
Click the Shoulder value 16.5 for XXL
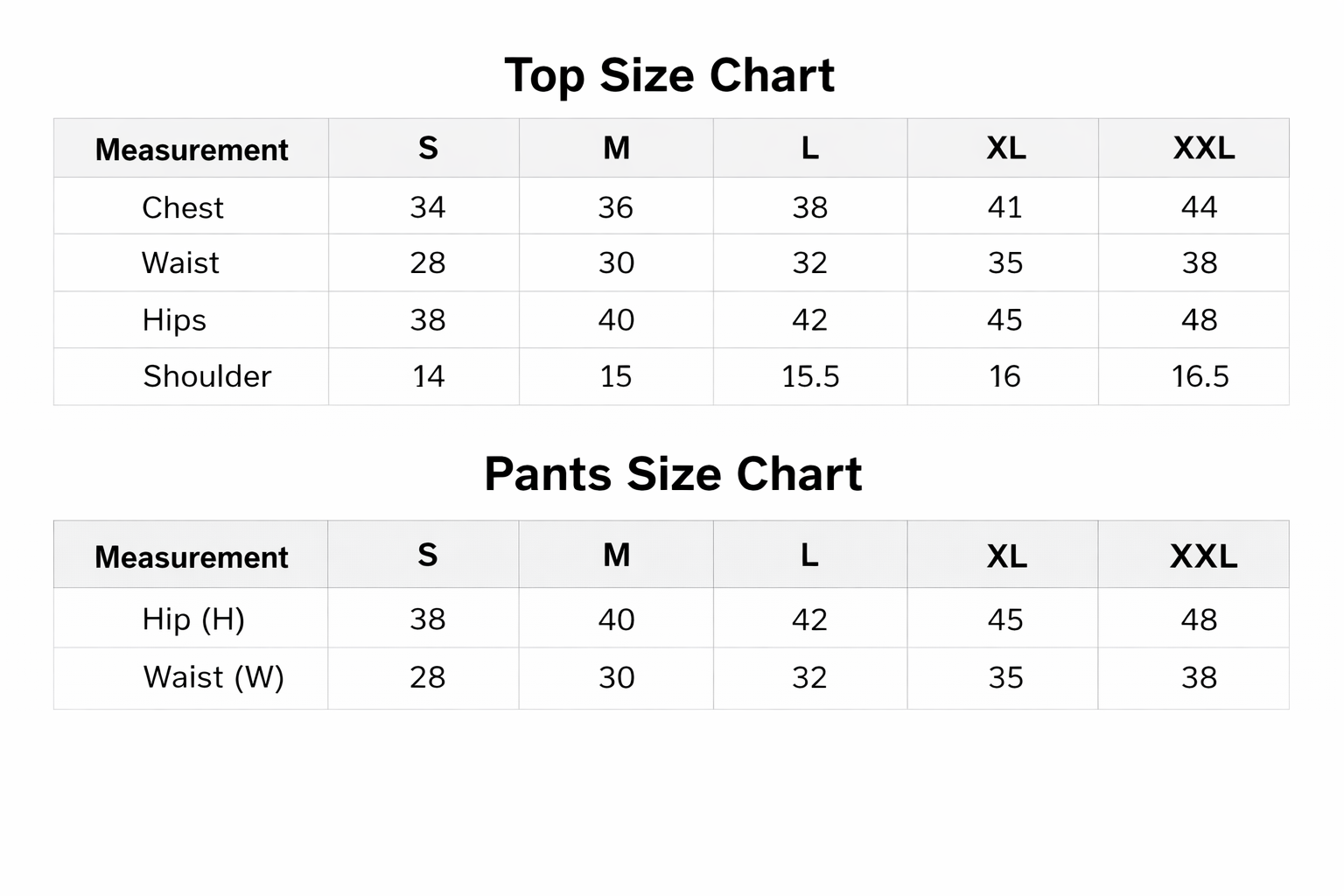(1200, 376)
